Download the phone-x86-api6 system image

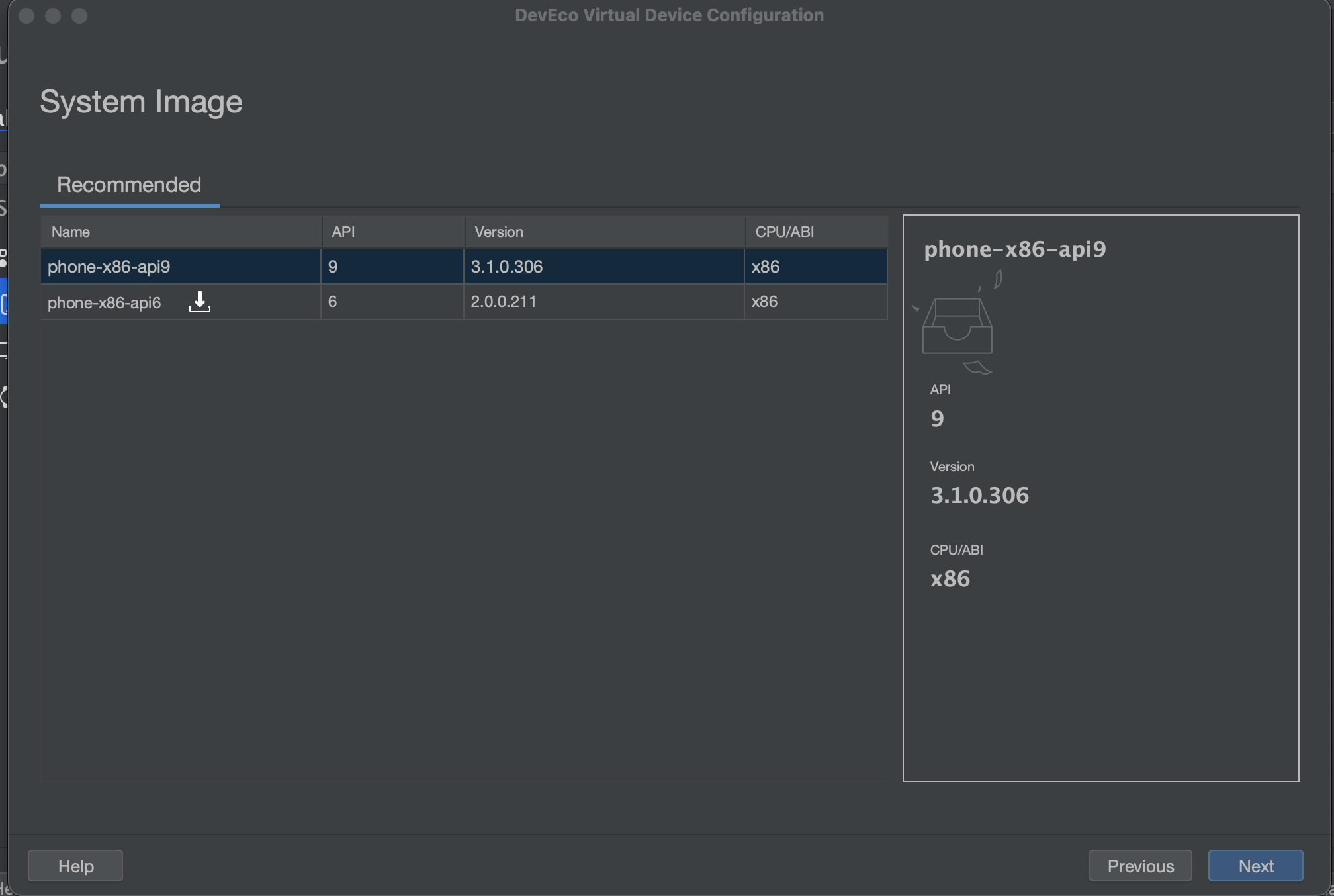pos(199,302)
